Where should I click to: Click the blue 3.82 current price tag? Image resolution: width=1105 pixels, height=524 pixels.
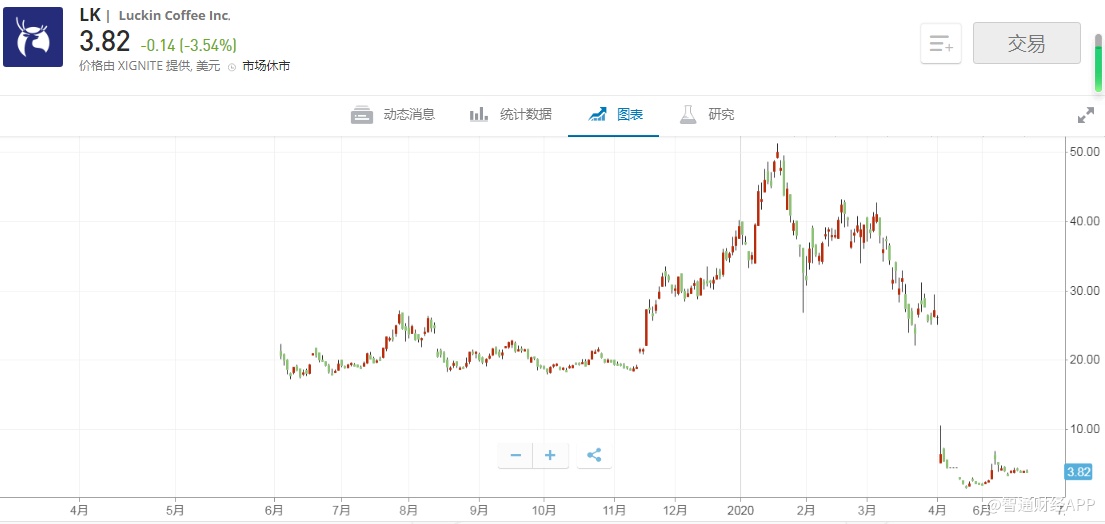1078,472
